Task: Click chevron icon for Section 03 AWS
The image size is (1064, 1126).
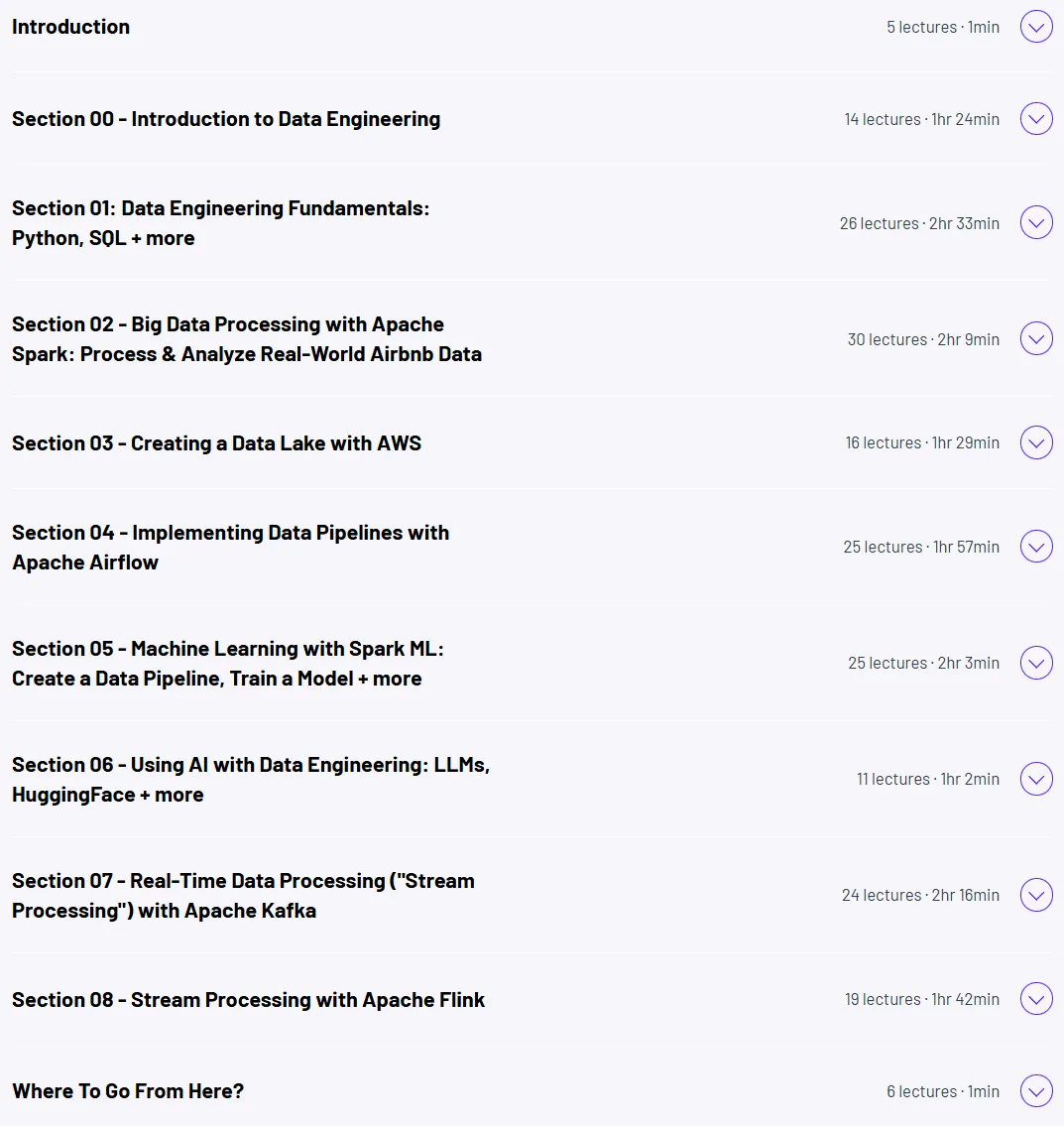Action: click(x=1036, y=442)
